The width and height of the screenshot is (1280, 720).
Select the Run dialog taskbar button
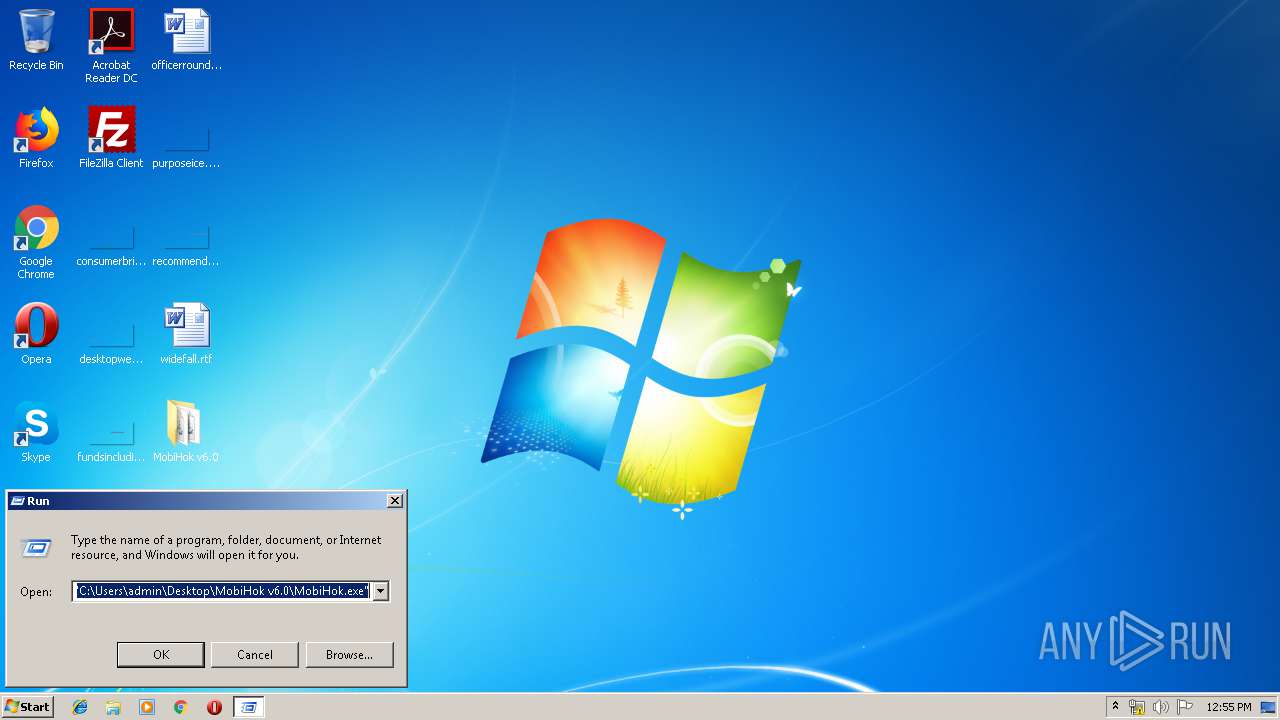click(249, 707)
